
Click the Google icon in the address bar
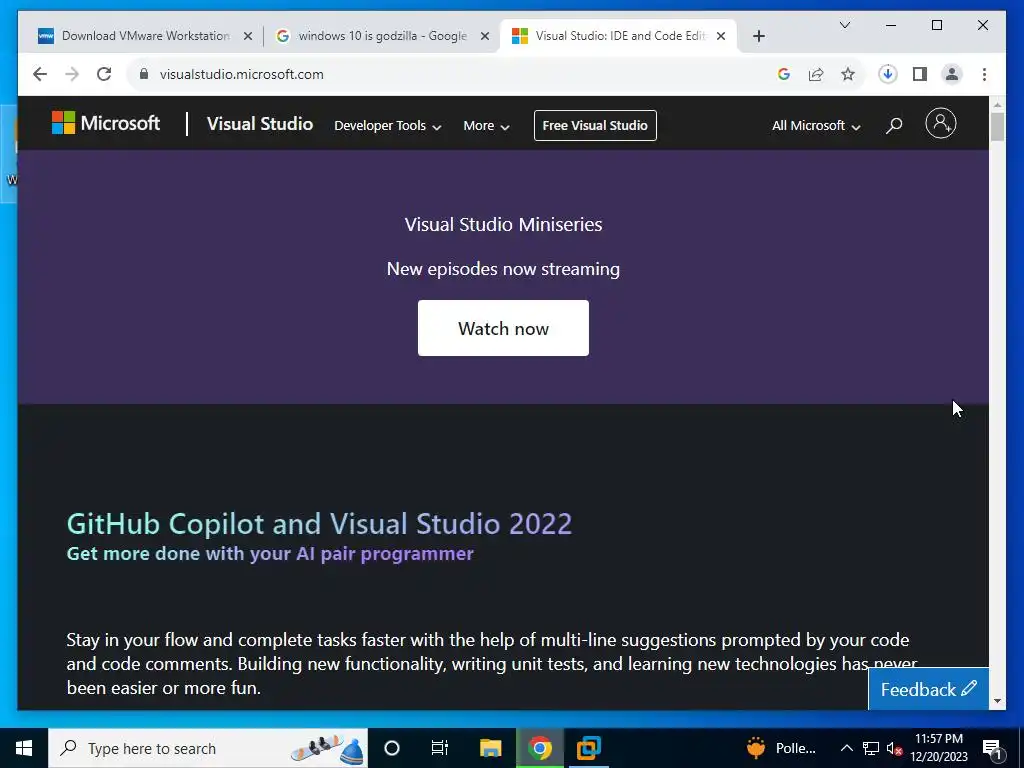(x=784, y=74)
